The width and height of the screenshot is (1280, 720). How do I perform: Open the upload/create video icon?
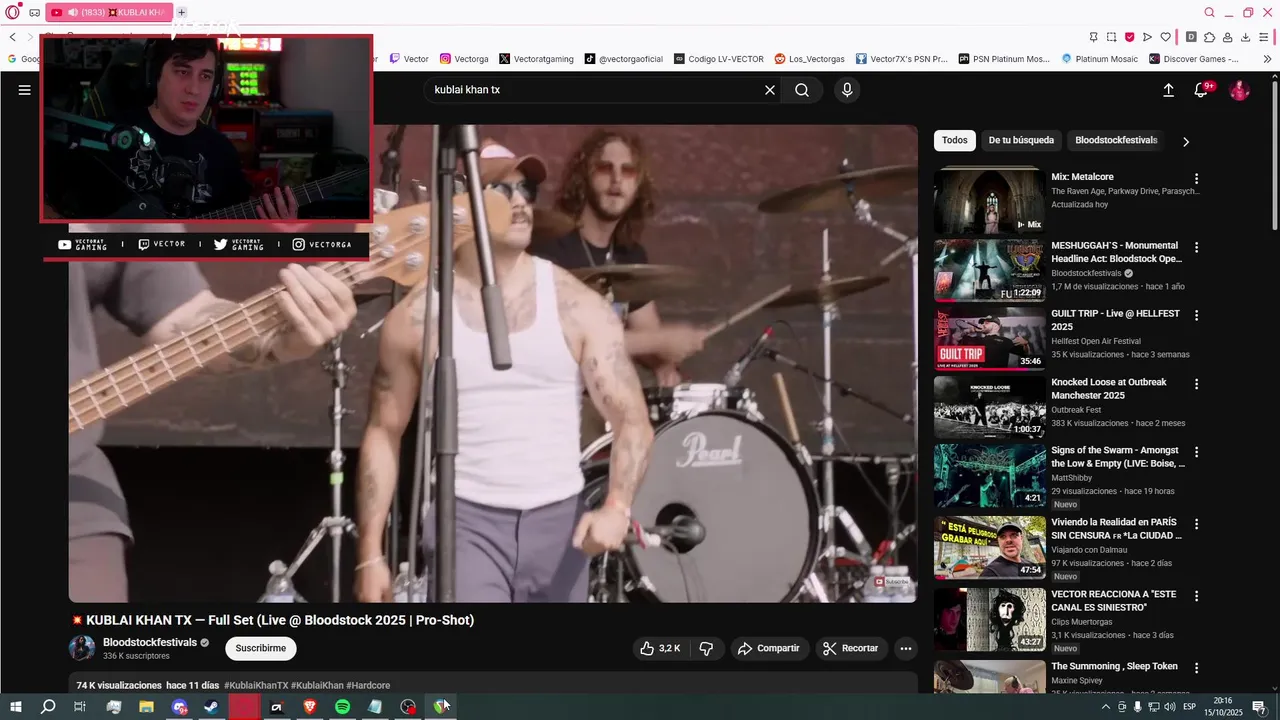click(1168, 90)
